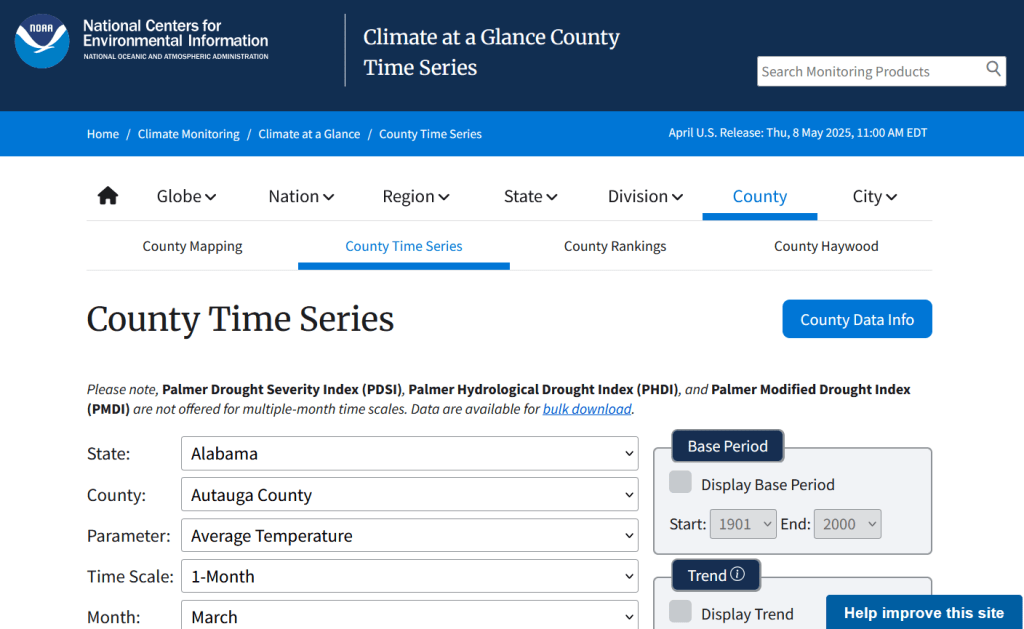Open the Time Scale dropdown

coord(409,577)
